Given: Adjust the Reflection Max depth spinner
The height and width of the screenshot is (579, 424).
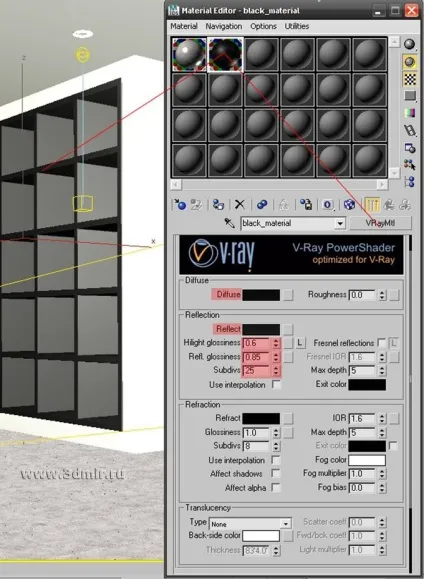Looking at the screenshot, I should click(x=382, y=370).
